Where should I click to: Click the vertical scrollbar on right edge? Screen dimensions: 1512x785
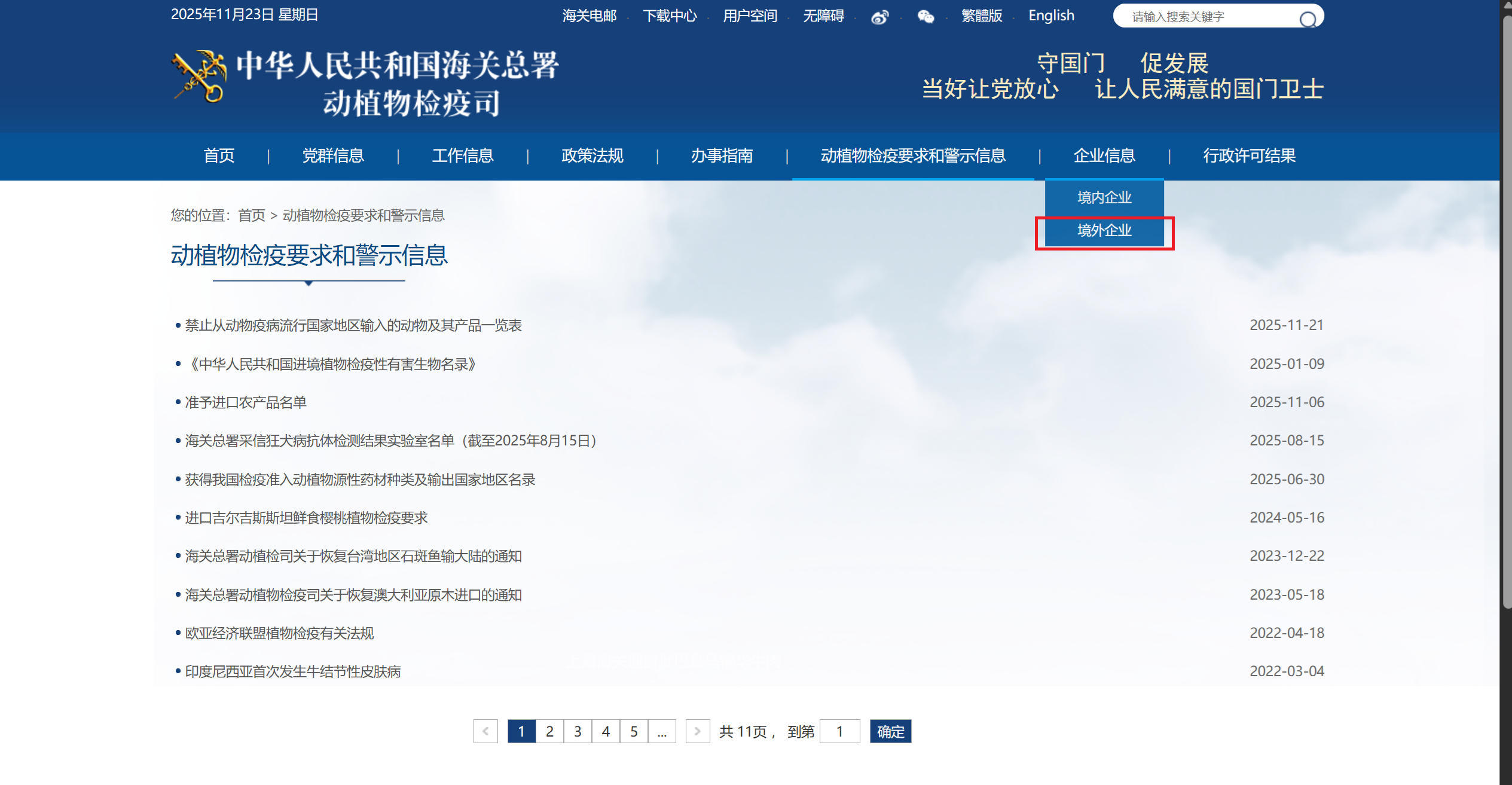(x=1505, y=311)
